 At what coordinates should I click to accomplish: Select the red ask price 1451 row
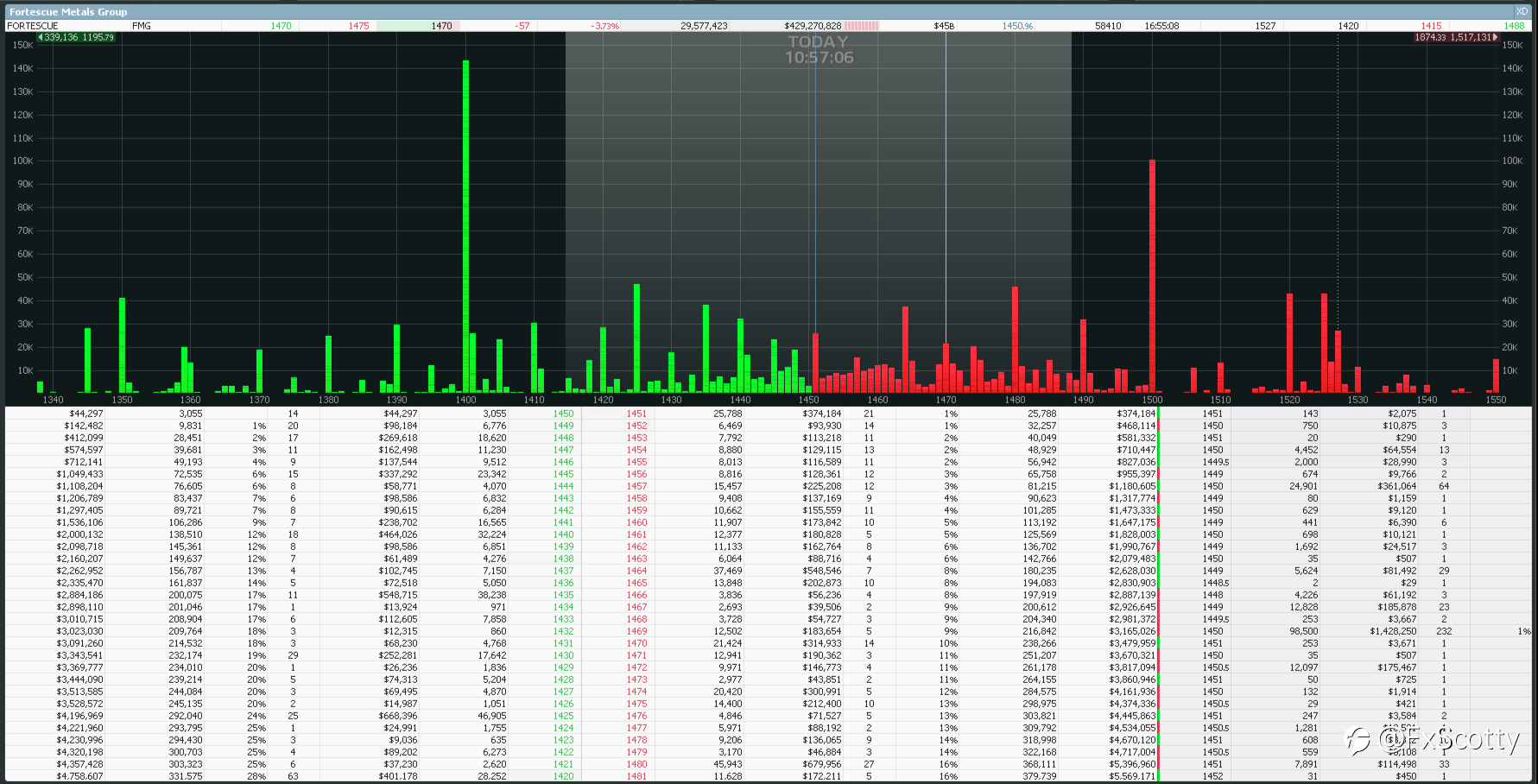coord(636,414)
